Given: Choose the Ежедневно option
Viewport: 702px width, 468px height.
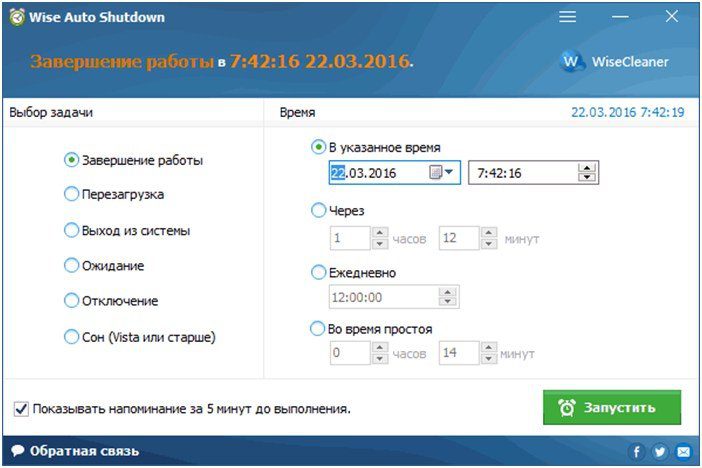Looking at the screenshot, I should pos(354,272).
